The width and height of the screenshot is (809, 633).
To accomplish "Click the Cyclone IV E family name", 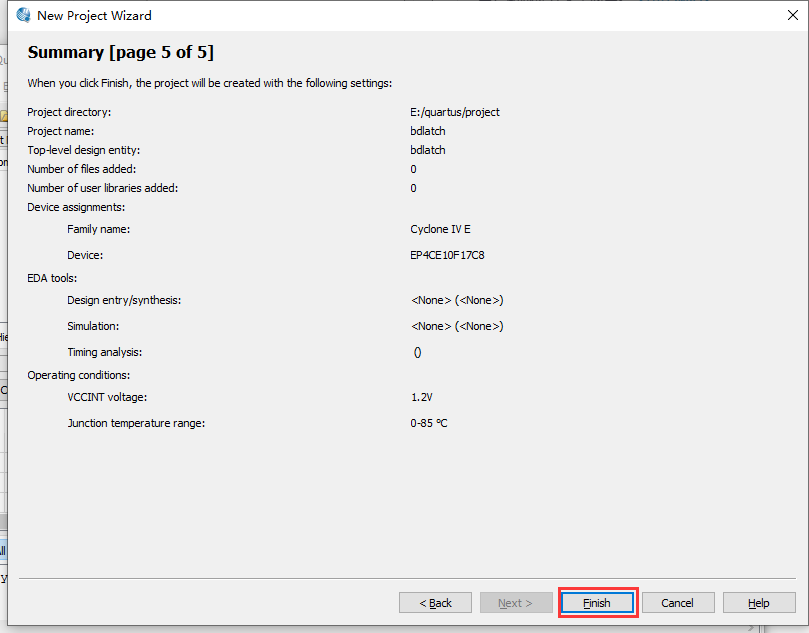I will click(x=440, y=229).
